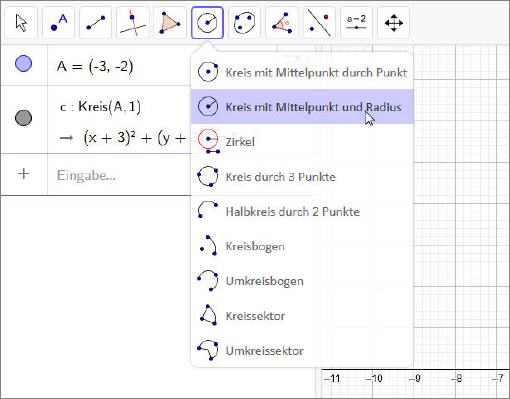
Task: Select the Reflect about line tool
Action: [x=319, y=23]
